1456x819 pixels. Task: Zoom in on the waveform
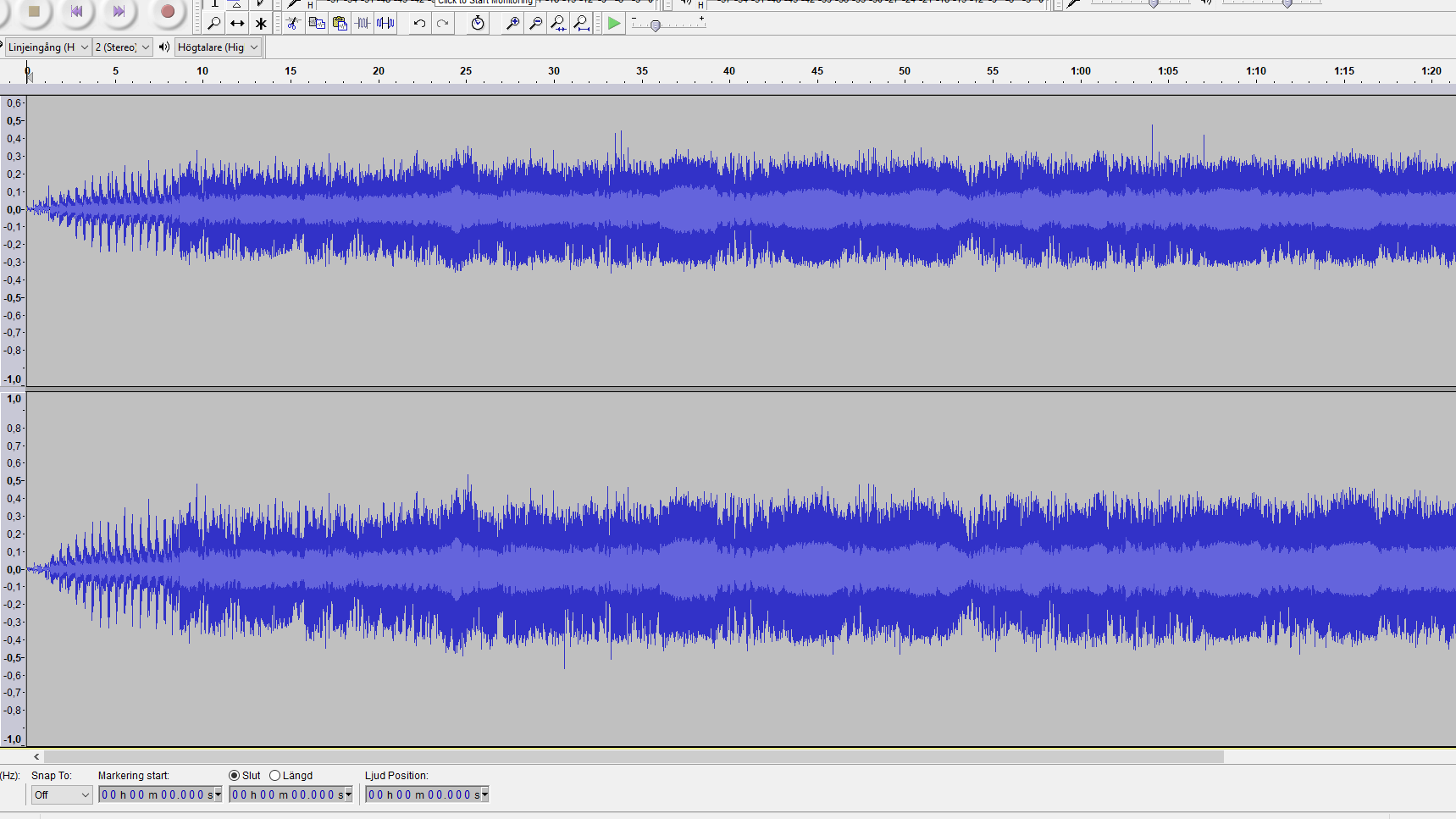(x=512, y=24)
